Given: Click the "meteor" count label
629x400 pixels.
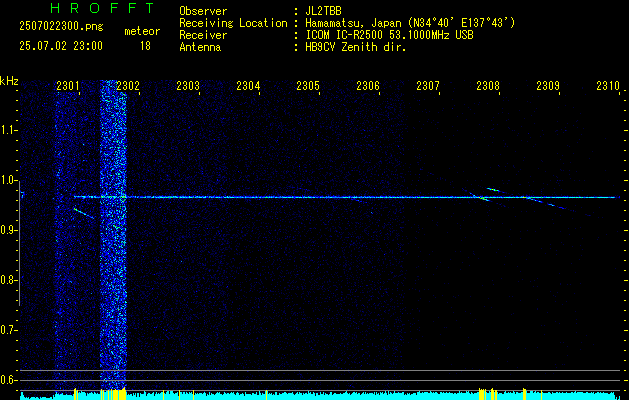Looking at the screenshot, I should pos(142,31).
